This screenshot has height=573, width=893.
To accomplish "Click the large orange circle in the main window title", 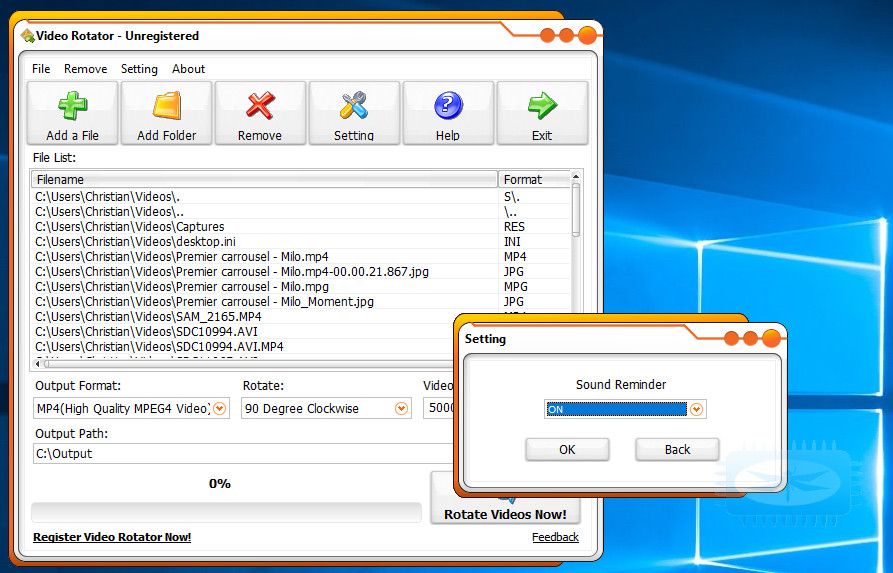I will point(587,35).
